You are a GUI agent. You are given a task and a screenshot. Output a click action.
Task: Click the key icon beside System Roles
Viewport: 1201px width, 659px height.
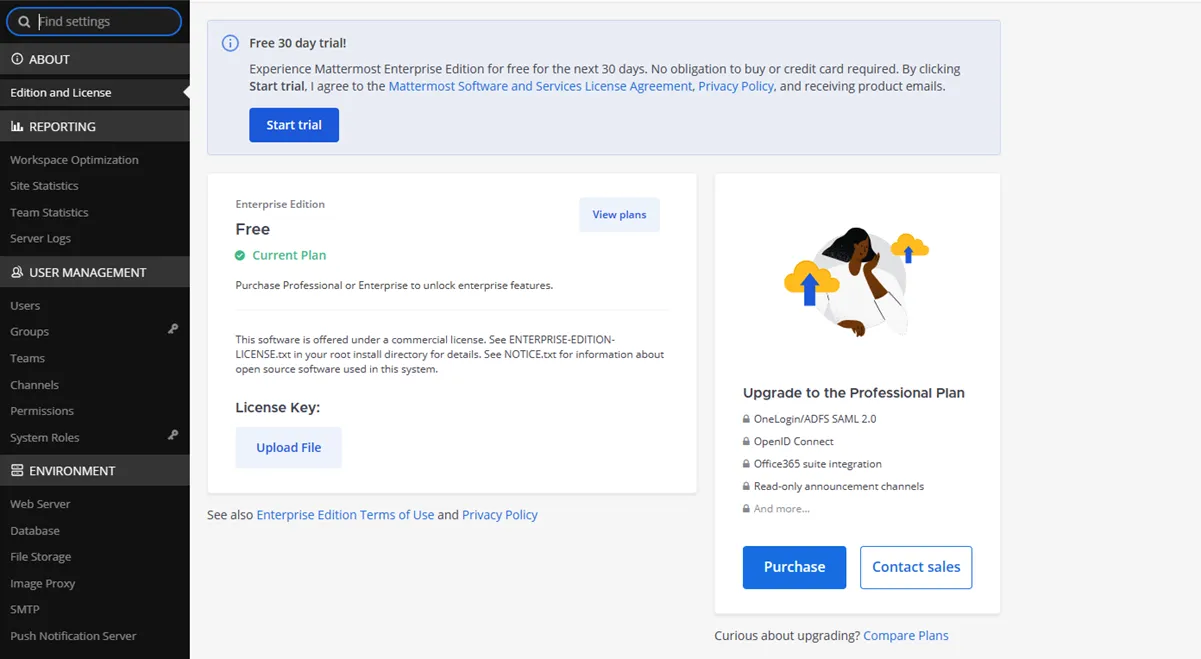point(173,435)
